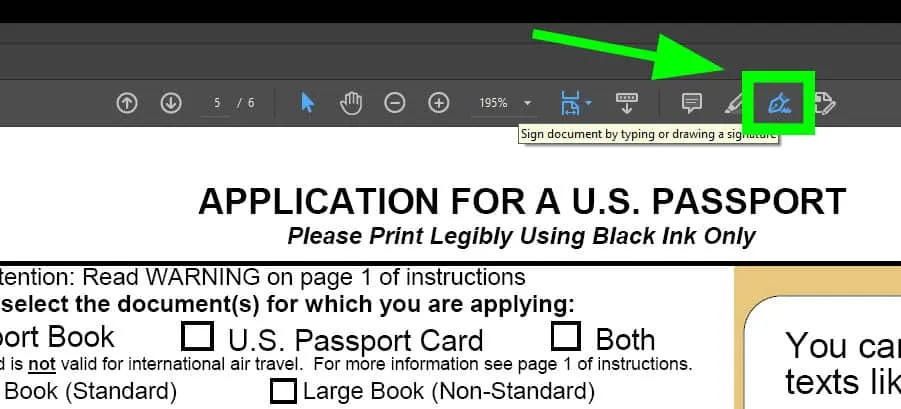The height and width of the screenshot is (409, 901).
Task: Select the highlight pen tool
Action: [x=733, y=103]
